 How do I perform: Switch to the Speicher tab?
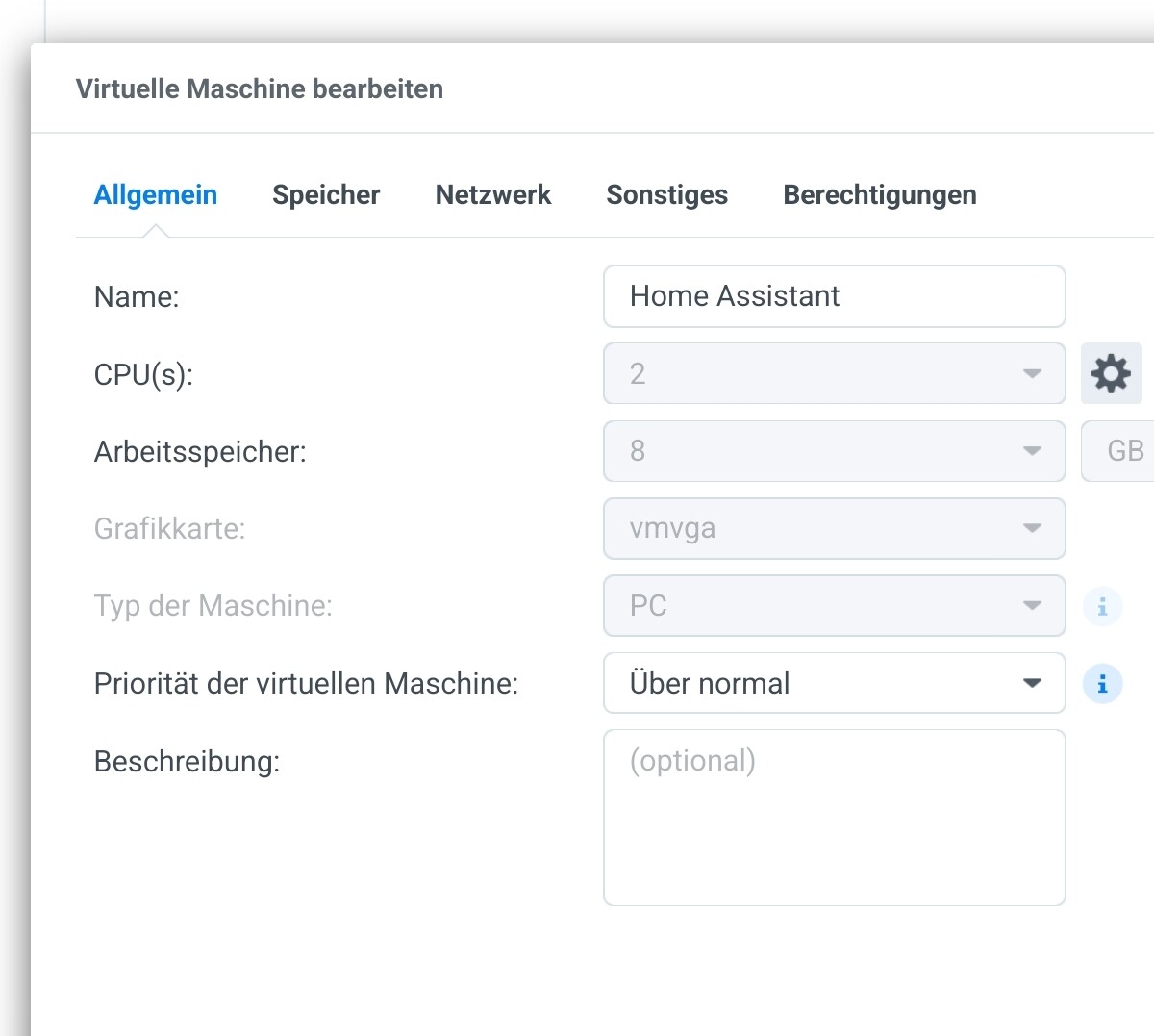pos(326,195)
